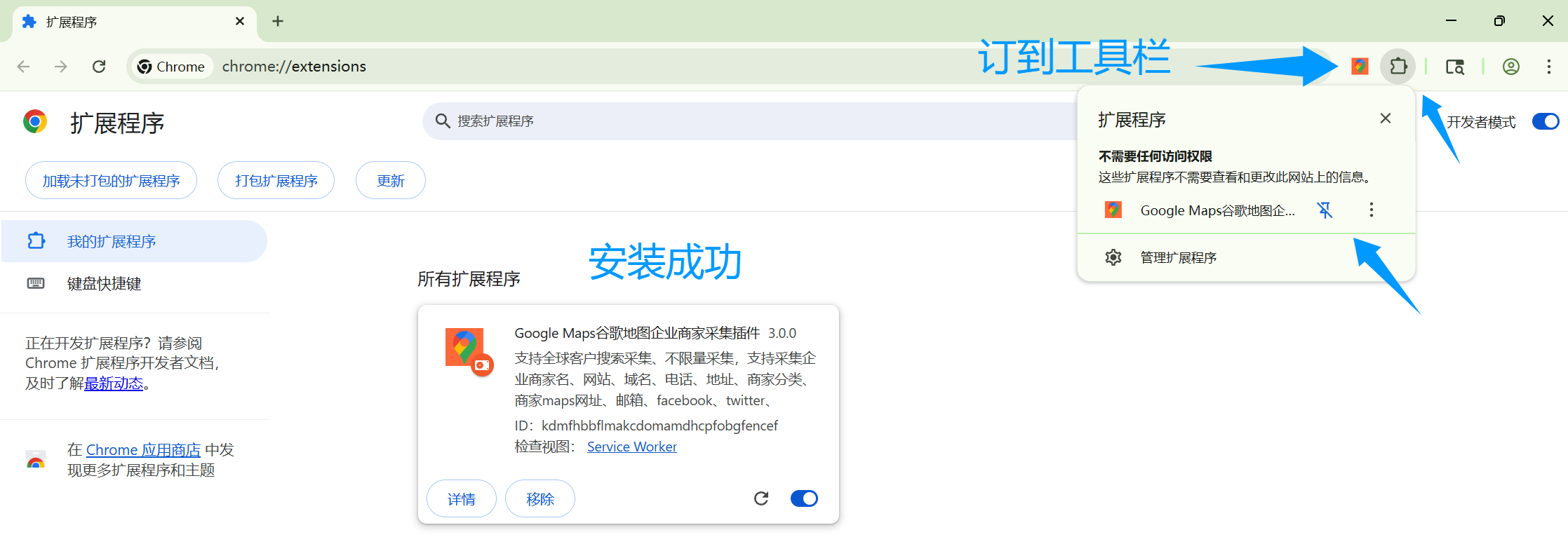
Task: Reload the Google Maps extension card
Action: 761,498
